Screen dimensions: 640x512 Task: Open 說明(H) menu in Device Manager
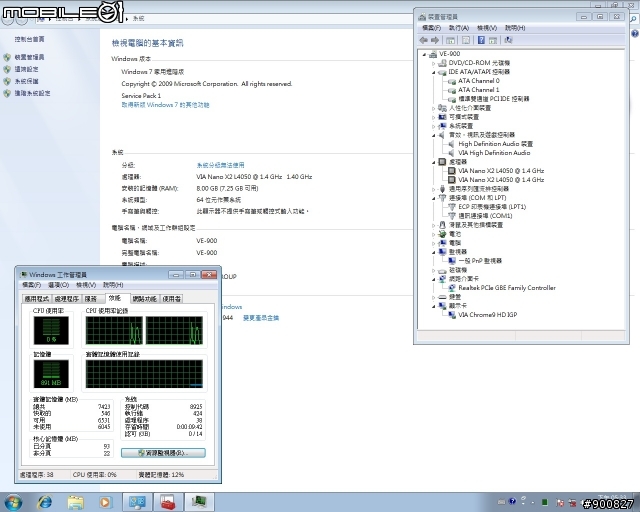coord(515,28)
